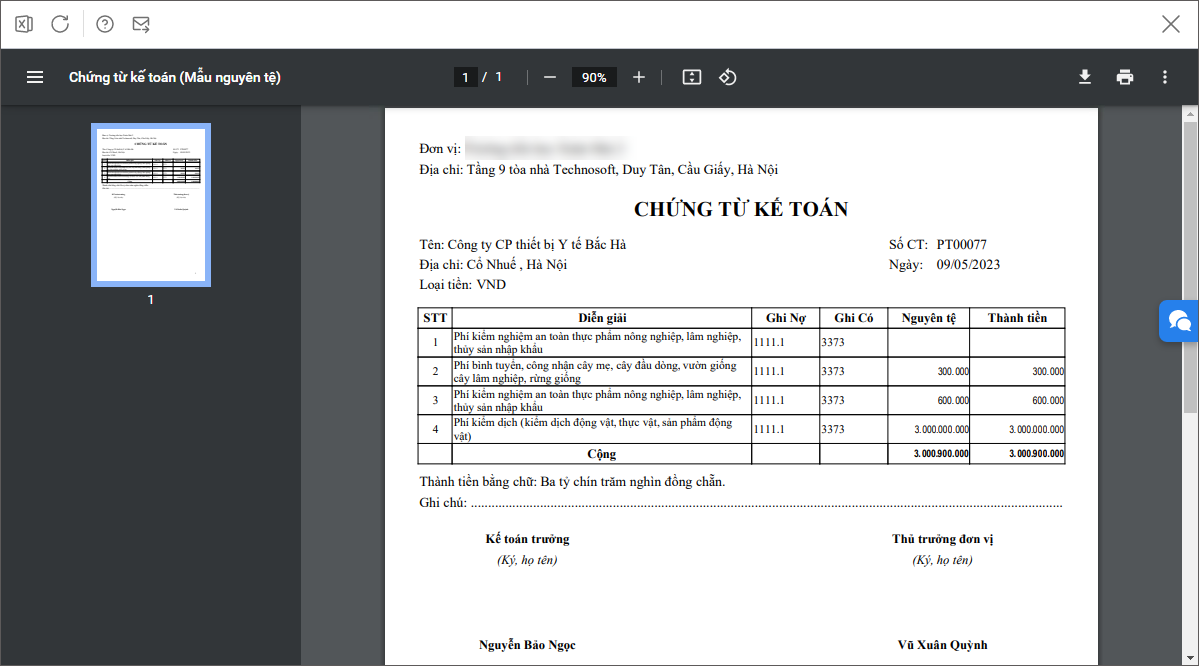The width and height of the screenshot is (1199, 666).
Task: Open help via the question mark icon
Action: (x=105, y=24)
